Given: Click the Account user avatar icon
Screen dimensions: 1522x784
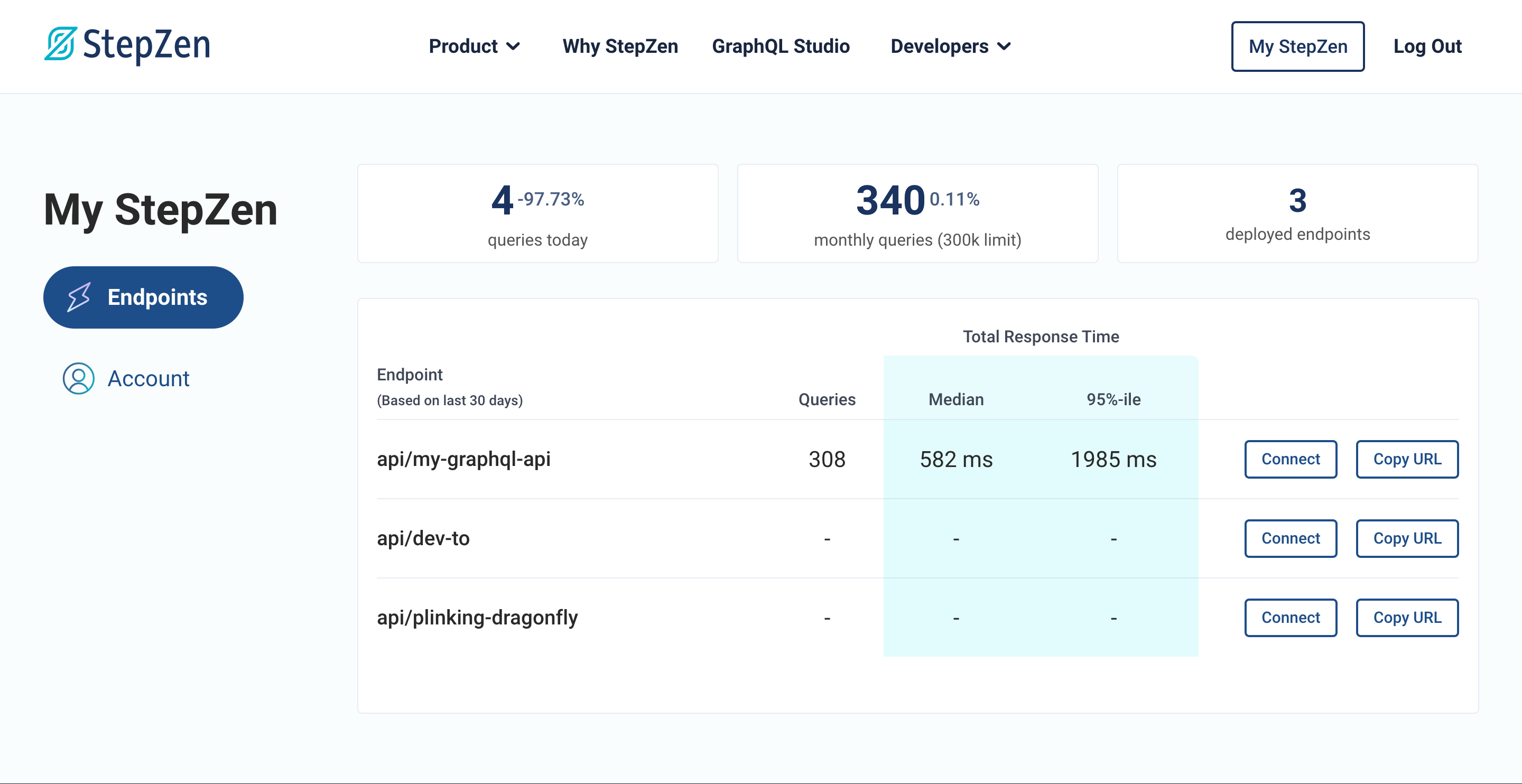Looking at the screenshot, I should [79, 378].
